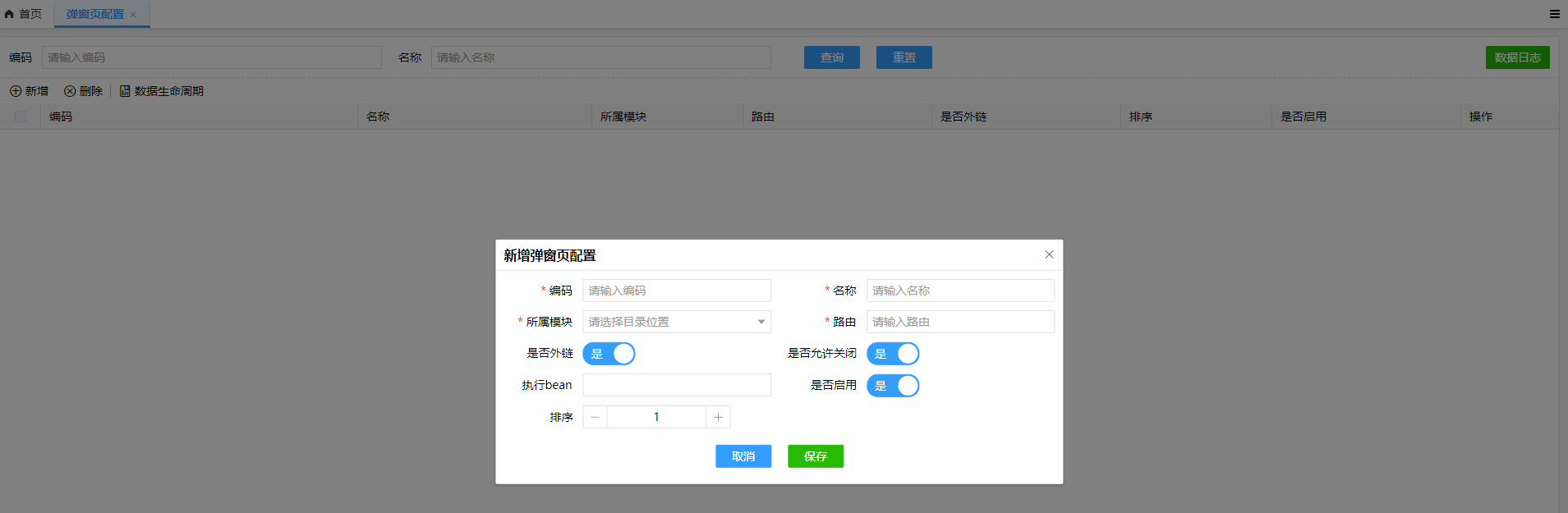This screenshot has height=513, width=1568.
Task: Decrease 排序 value with the minus button
Action: click(595, 417)
